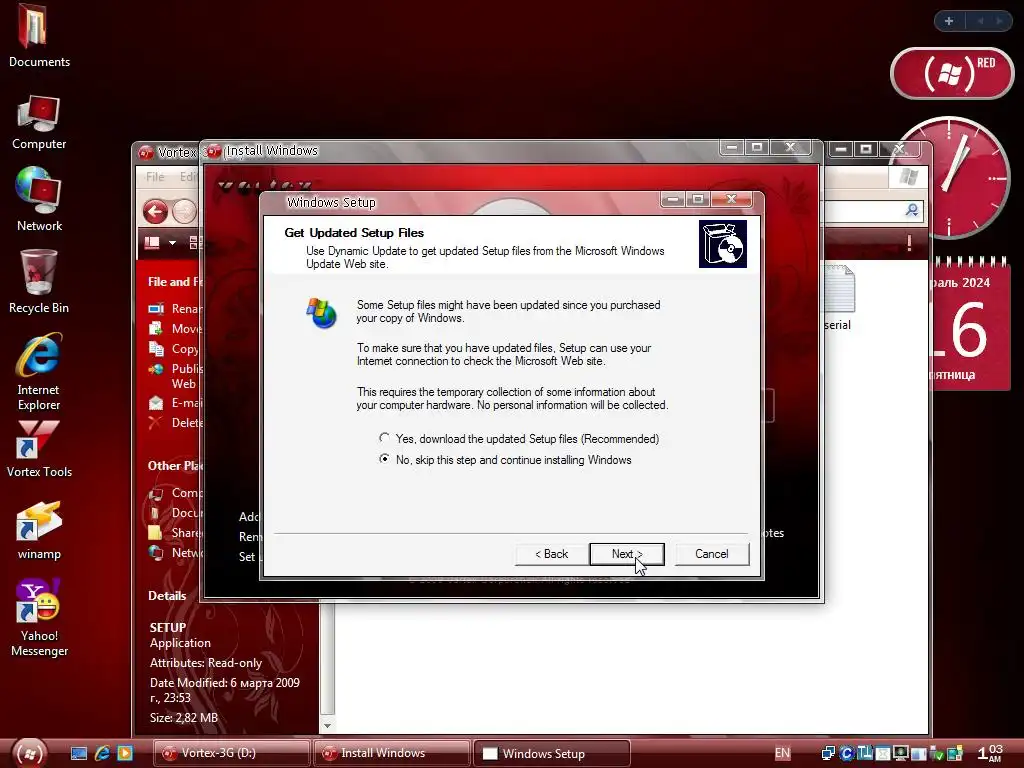Select 'Yes, download the updated Setup files' option

tap(384, 438)
